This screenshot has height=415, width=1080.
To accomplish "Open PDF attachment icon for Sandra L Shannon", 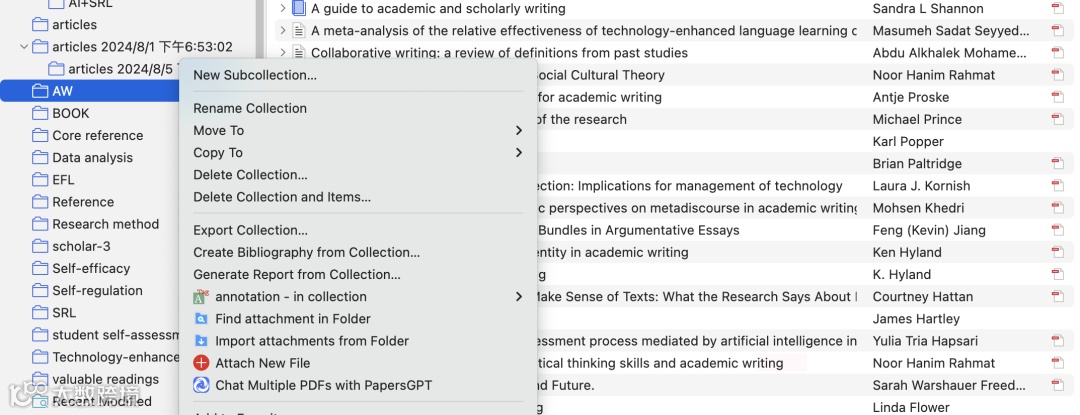I will pyautogui.click(x=1057, y=8).
